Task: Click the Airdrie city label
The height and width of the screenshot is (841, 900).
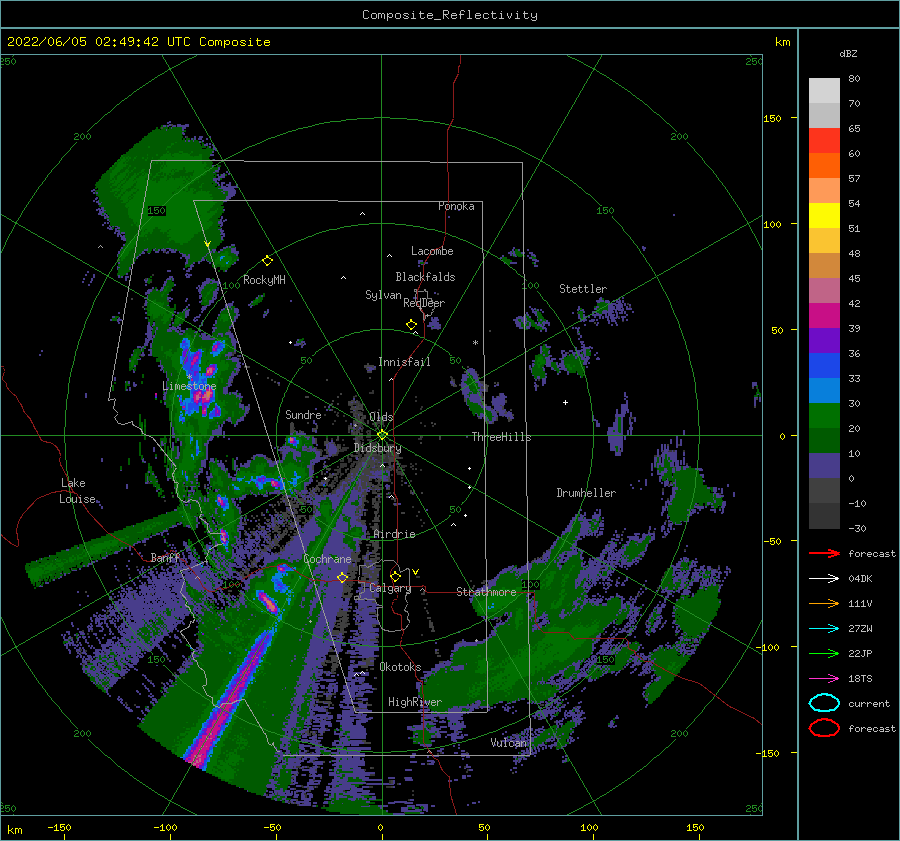Action: (x=394, y=534)
